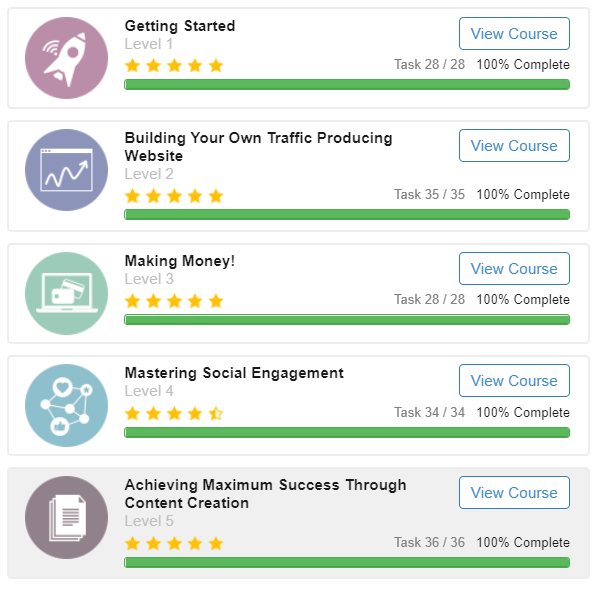This screenshot has height=598, width=598.
Task: Click the Level 1 green progress bar
Action: pos(347,85)
